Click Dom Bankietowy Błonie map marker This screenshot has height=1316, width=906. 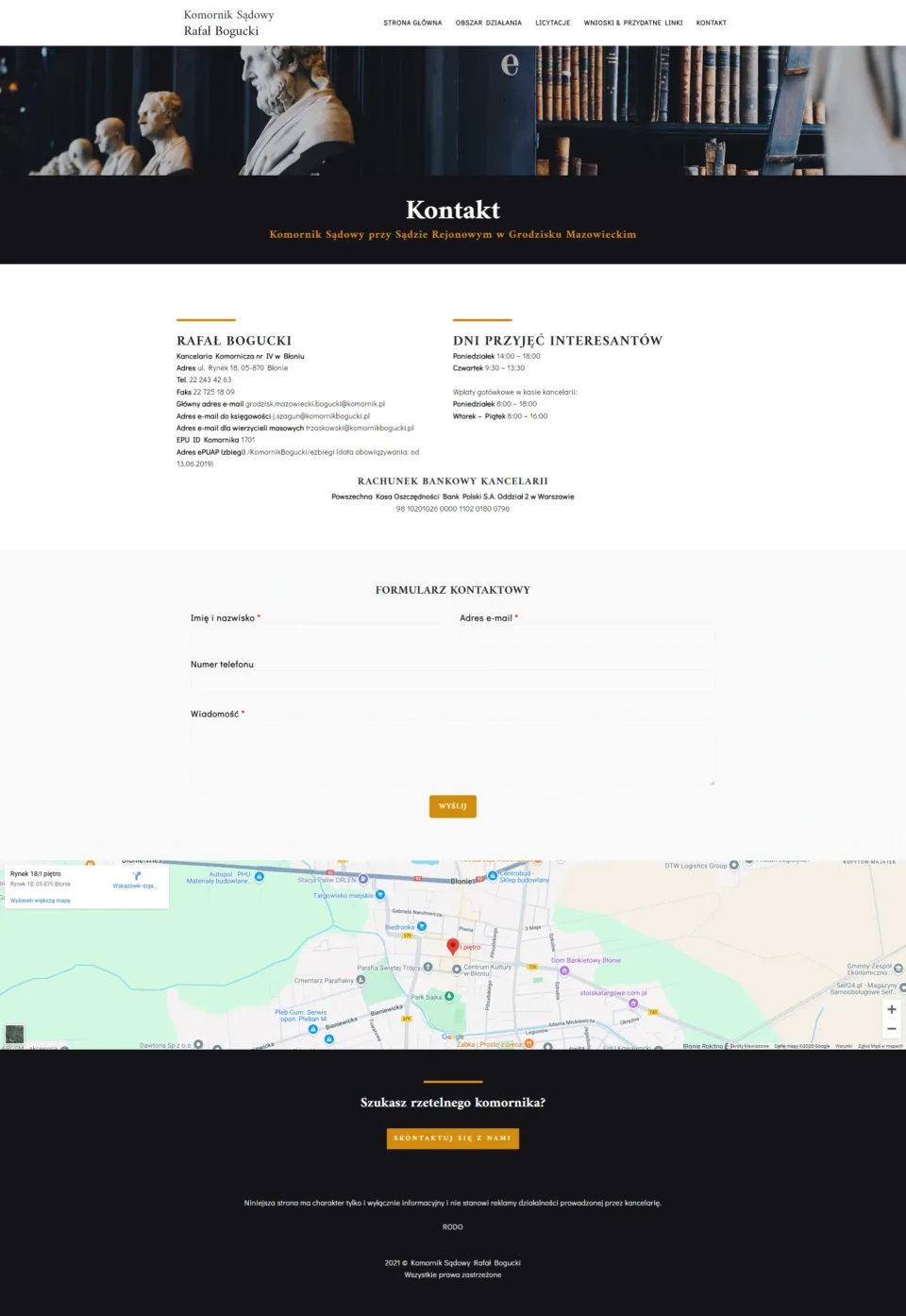pyautogui.click(x=564, y=970)
